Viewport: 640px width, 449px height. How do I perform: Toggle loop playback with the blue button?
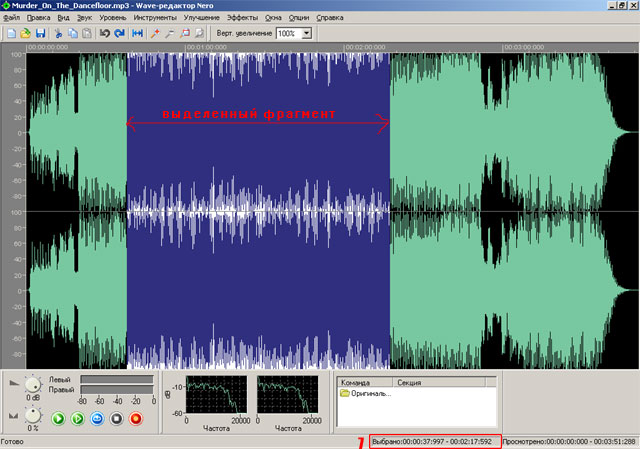97,419
